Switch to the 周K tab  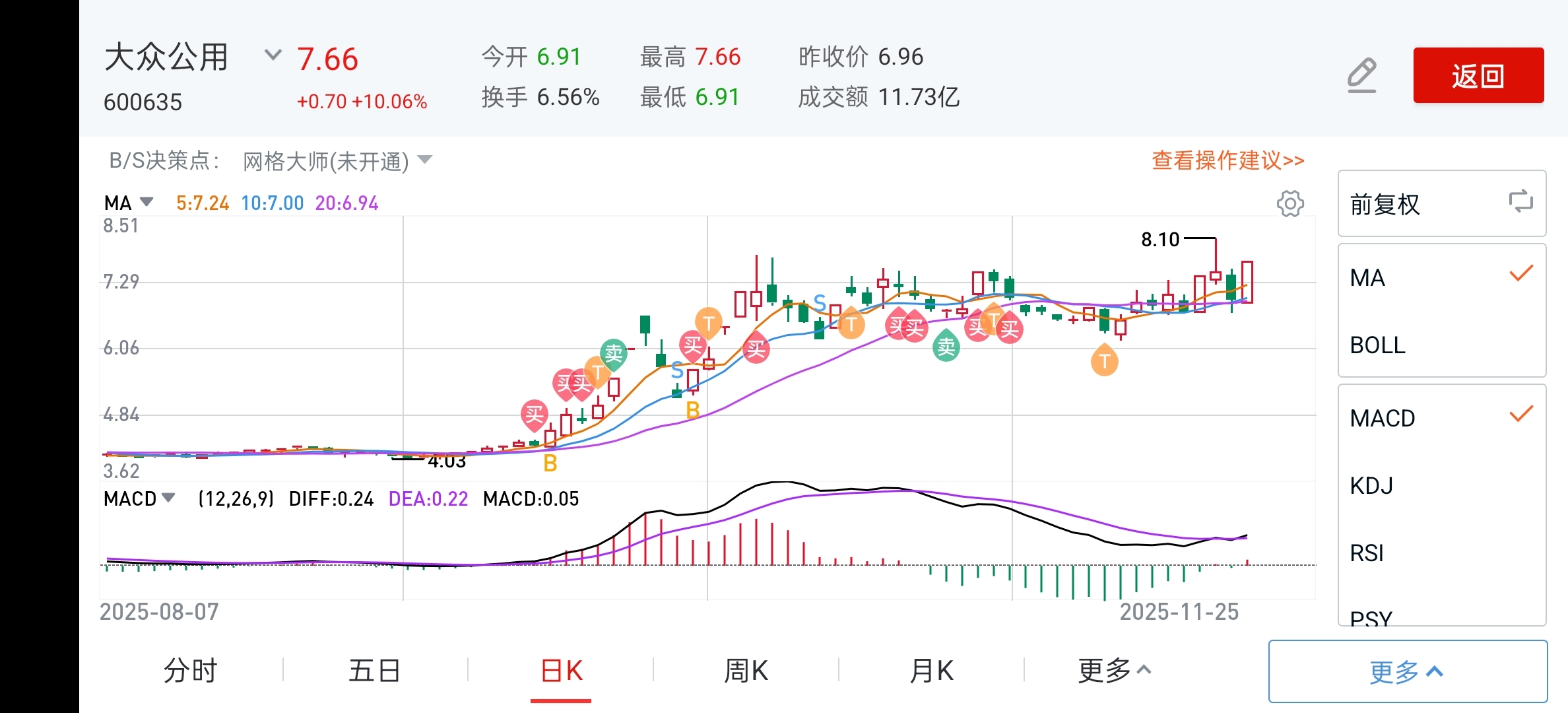tap(746, 671)
